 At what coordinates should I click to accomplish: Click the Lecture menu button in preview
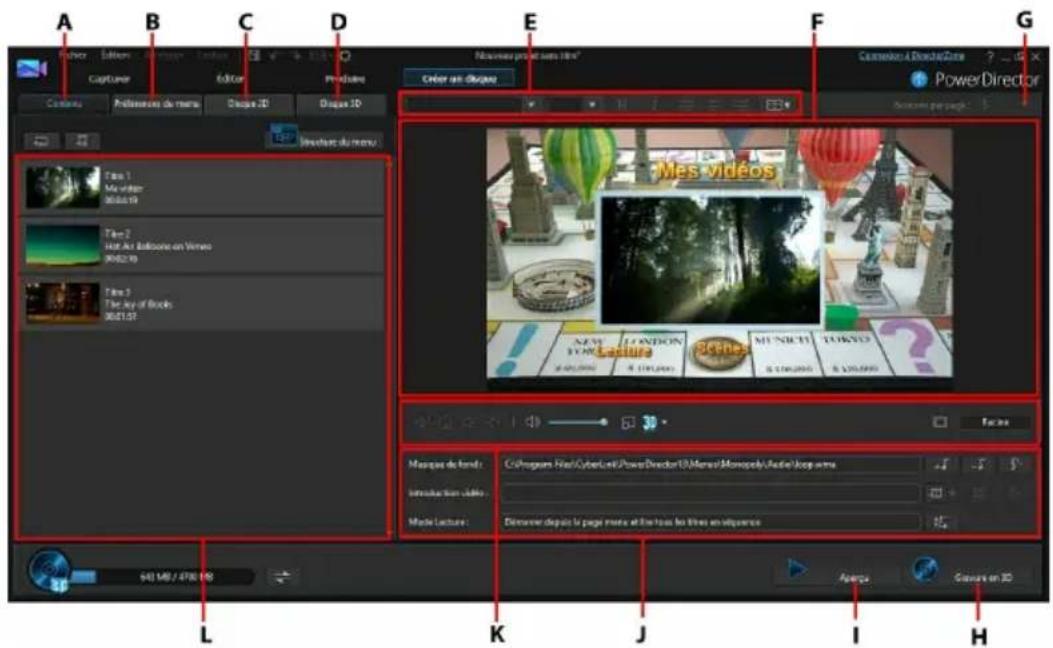623,351
